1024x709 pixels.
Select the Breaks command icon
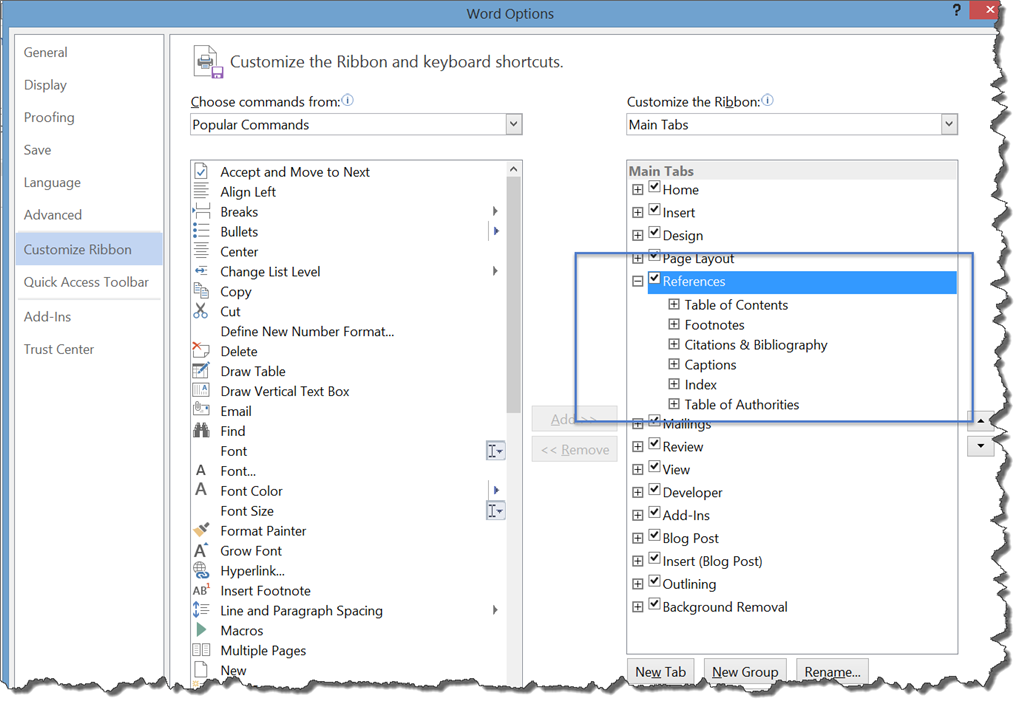coord(201,211)
